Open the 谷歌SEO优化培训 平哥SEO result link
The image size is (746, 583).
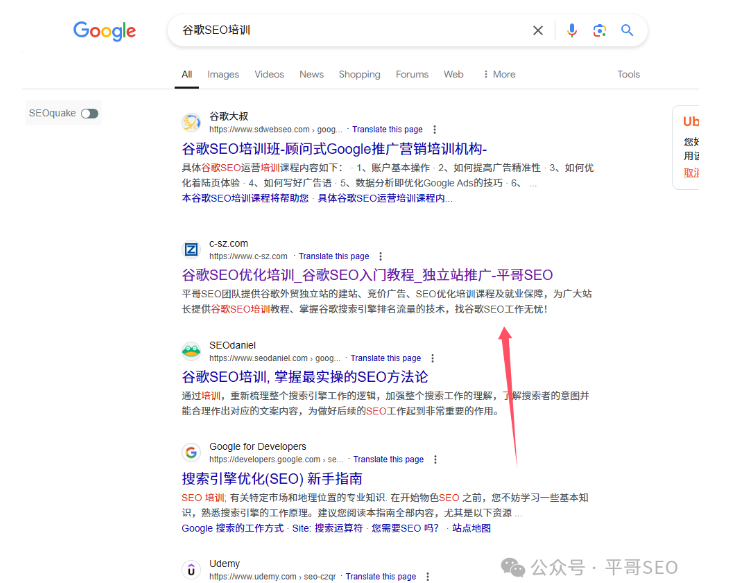coord(367,275)
